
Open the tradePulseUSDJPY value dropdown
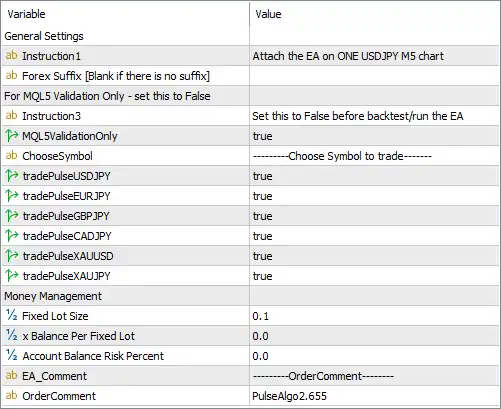[x=374, y=176]
